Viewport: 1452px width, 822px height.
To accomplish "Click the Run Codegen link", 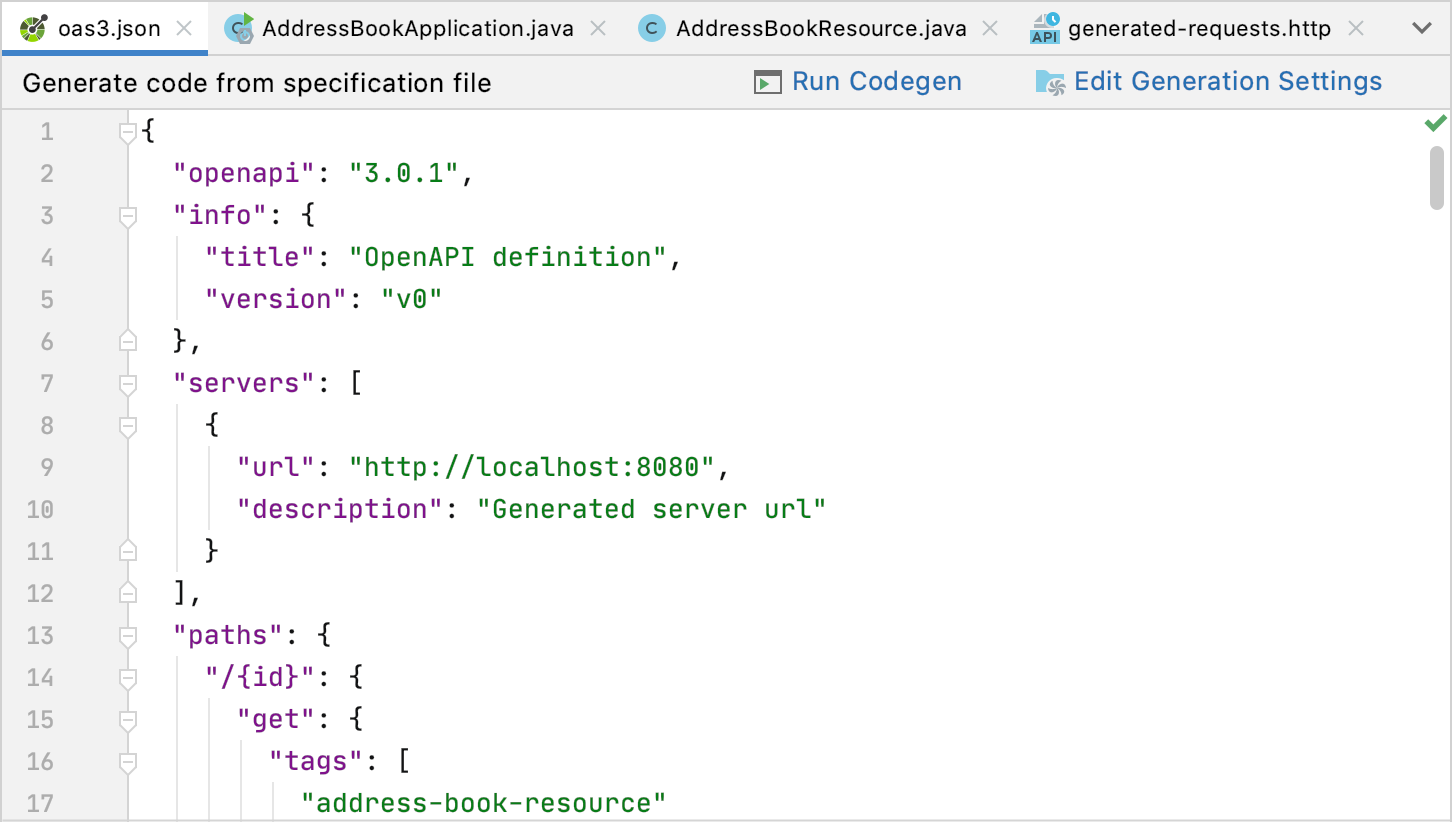I will [x=876, y=81].
